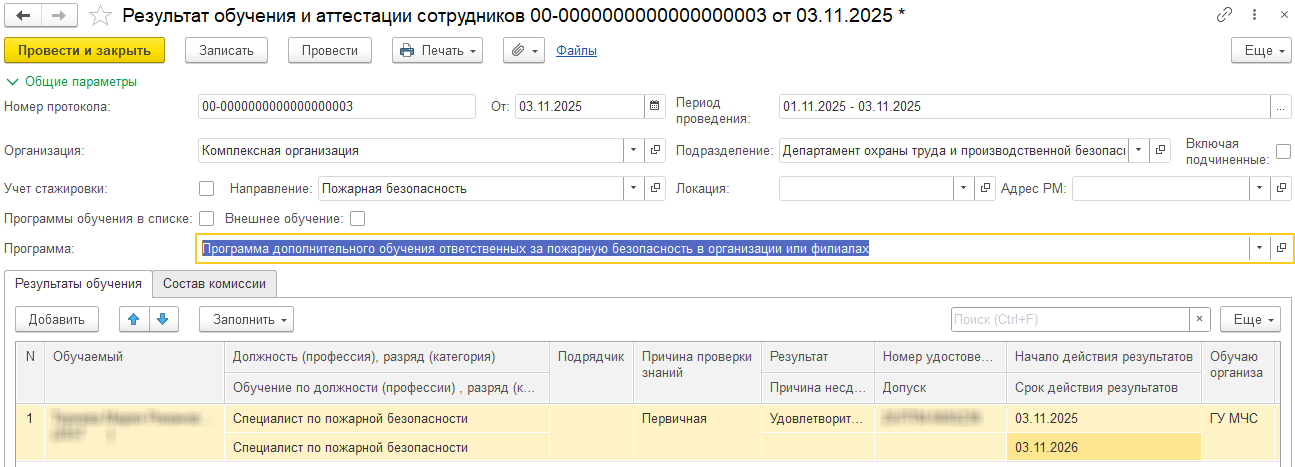Image resolution: width=1295 pixels, height=467 pixels.
Task: Copy document link using chain icon
Action: click(x=1224, y=15)
